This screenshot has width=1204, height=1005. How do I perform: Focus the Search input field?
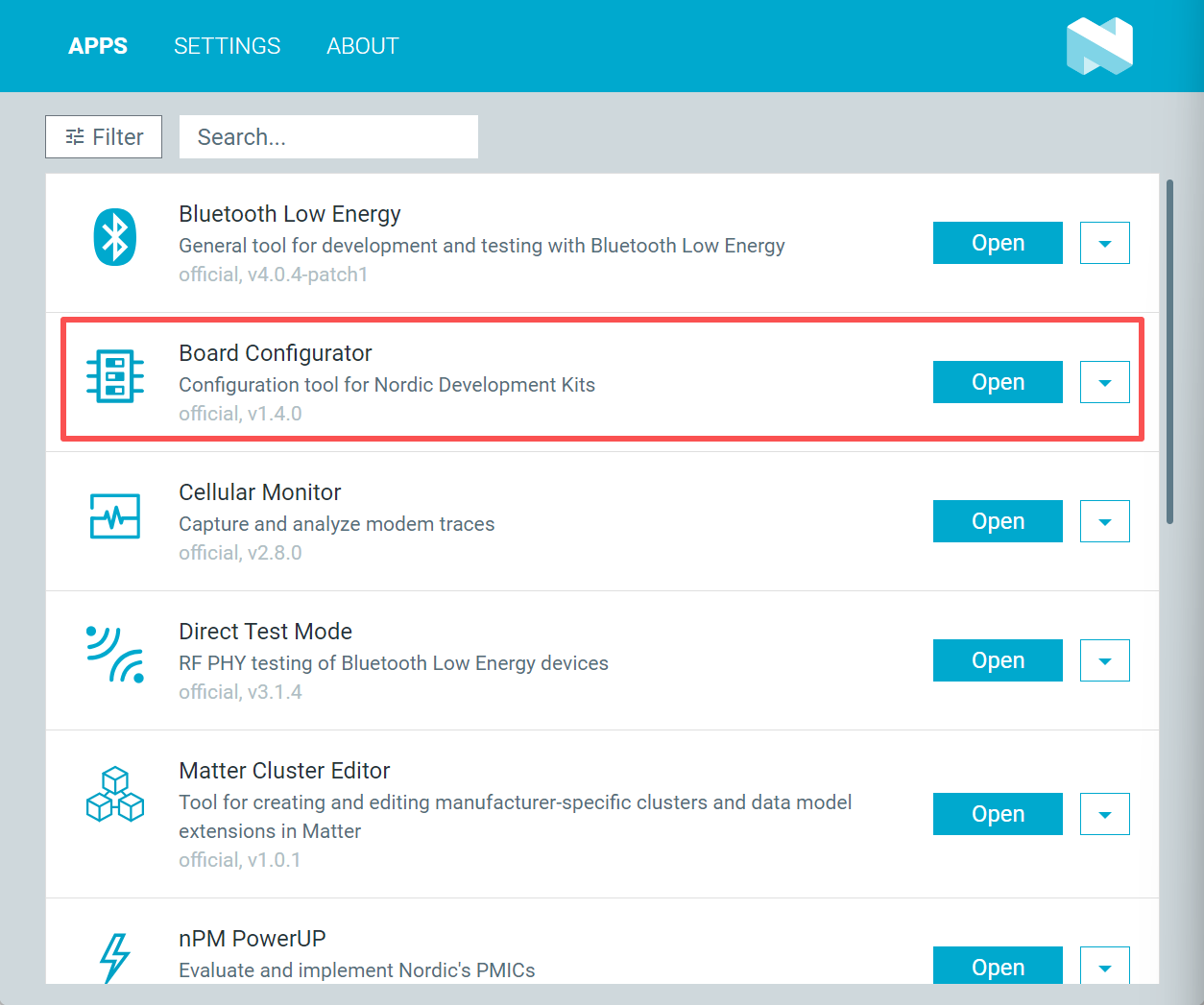click(328, 136)
